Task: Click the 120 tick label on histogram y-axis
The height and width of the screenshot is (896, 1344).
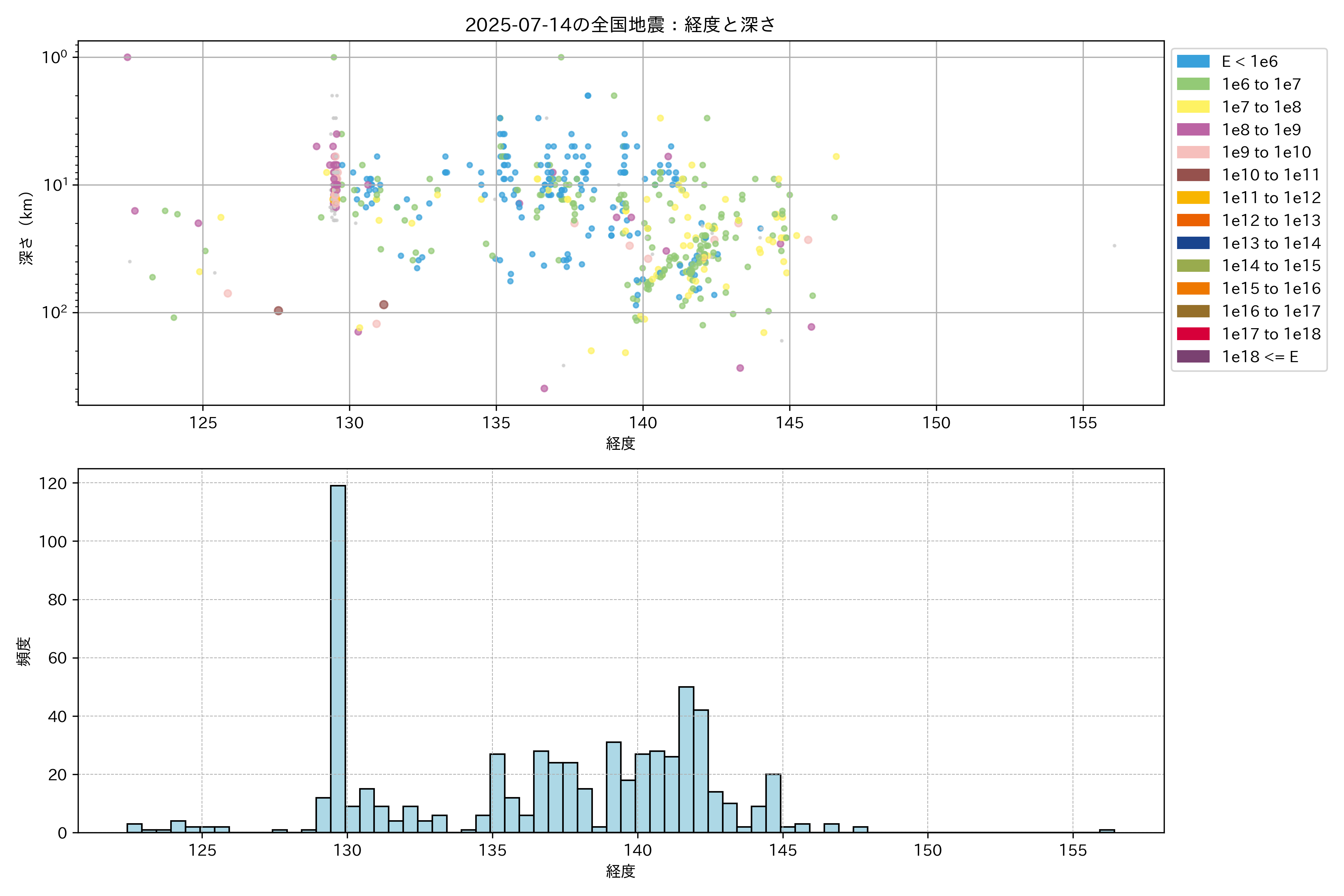Action: pyautogui.click(x=53, y=483)
